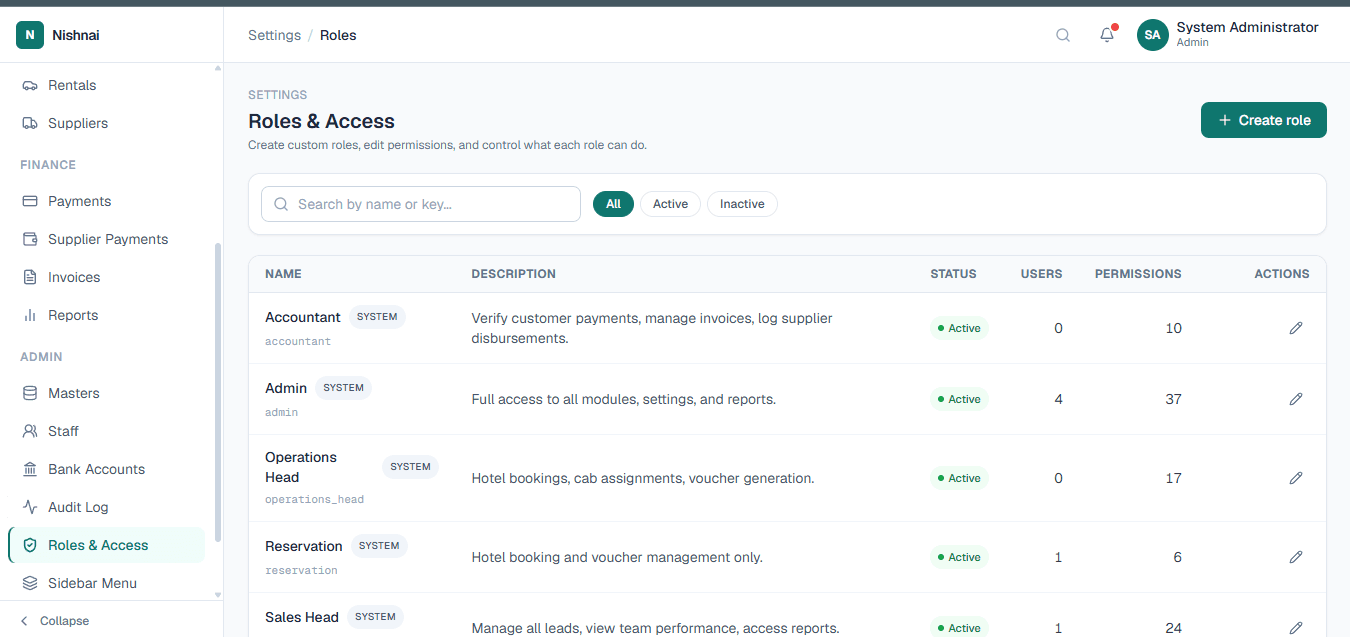This screenshot has width=1350, height=637.
Task: Click the Roles & Access shield icon
Action: click(x=30, y=545)
